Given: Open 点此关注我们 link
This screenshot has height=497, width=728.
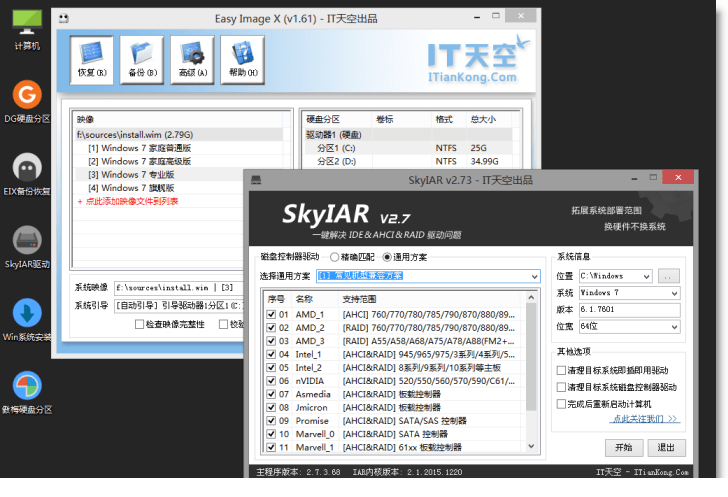Looking at the screenshot, I should point(644,419).
